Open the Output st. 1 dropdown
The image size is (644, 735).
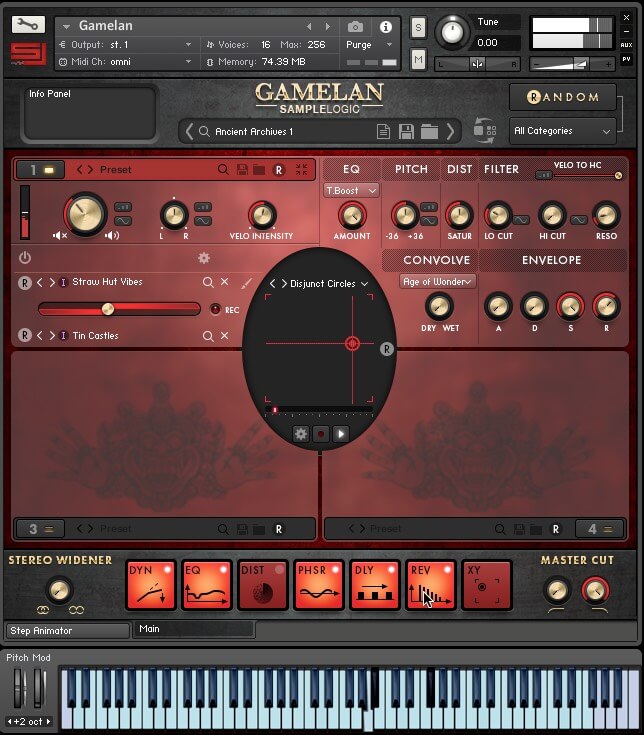[125, 45]
